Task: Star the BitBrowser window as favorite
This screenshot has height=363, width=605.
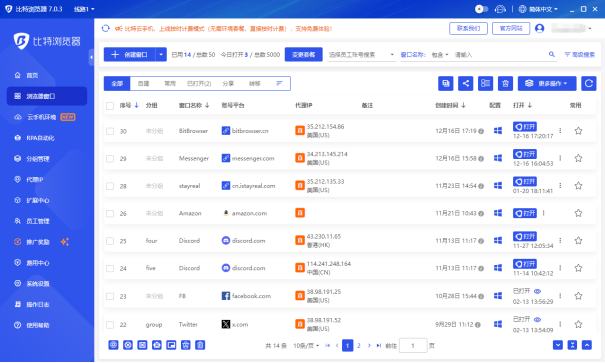Action: click(x=578, y=131)
